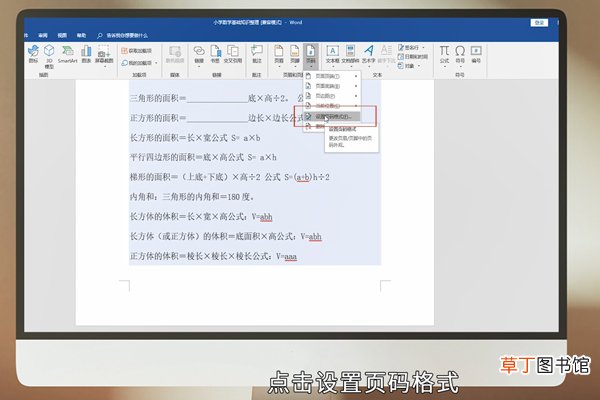
Task: Expand Bottom of Page submenu arrow
Action: click(356, 86)
